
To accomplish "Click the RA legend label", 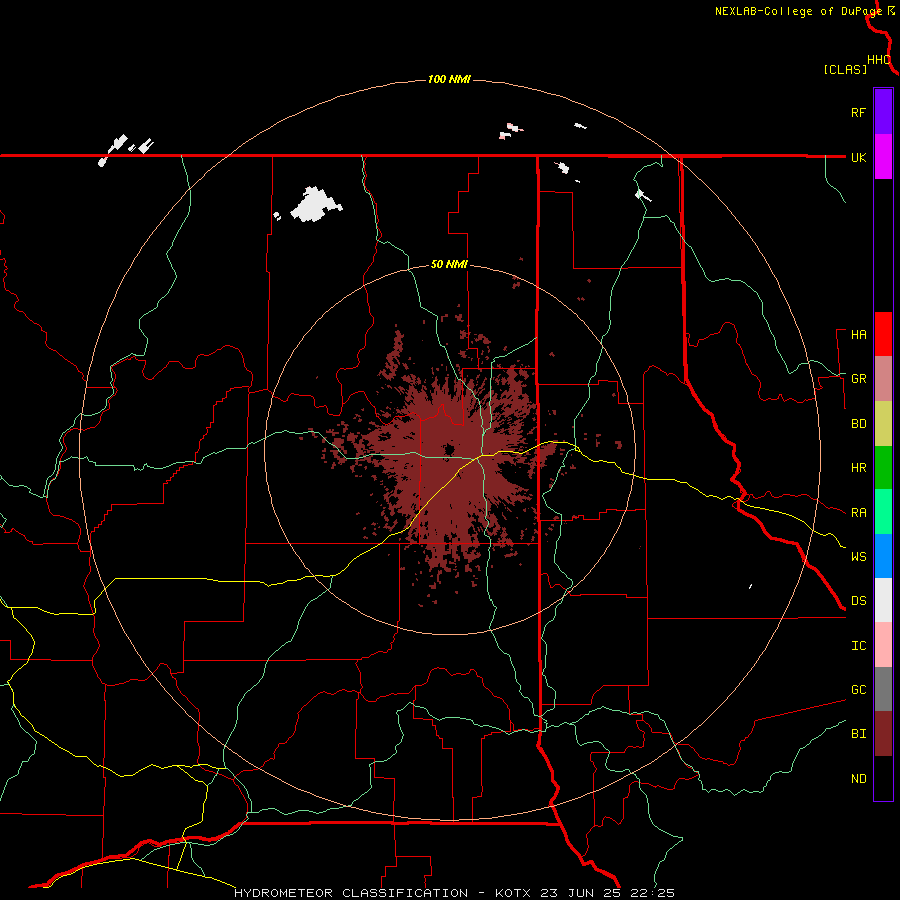I will tap(858, 513).
